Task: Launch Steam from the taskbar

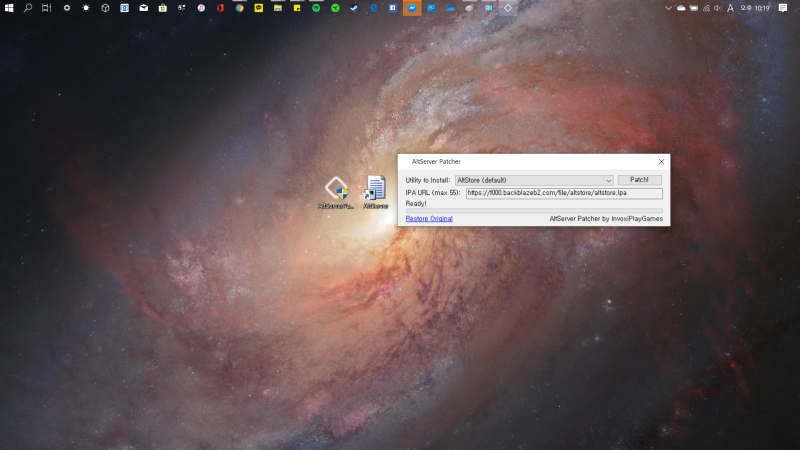Action: (354, 8)
